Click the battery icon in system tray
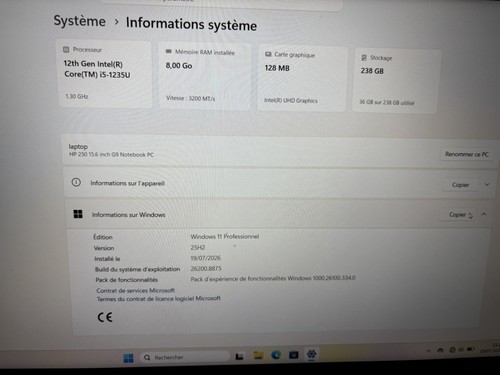Image resolution: width=500 pixels, height=375 pixels. pos(471,349)
